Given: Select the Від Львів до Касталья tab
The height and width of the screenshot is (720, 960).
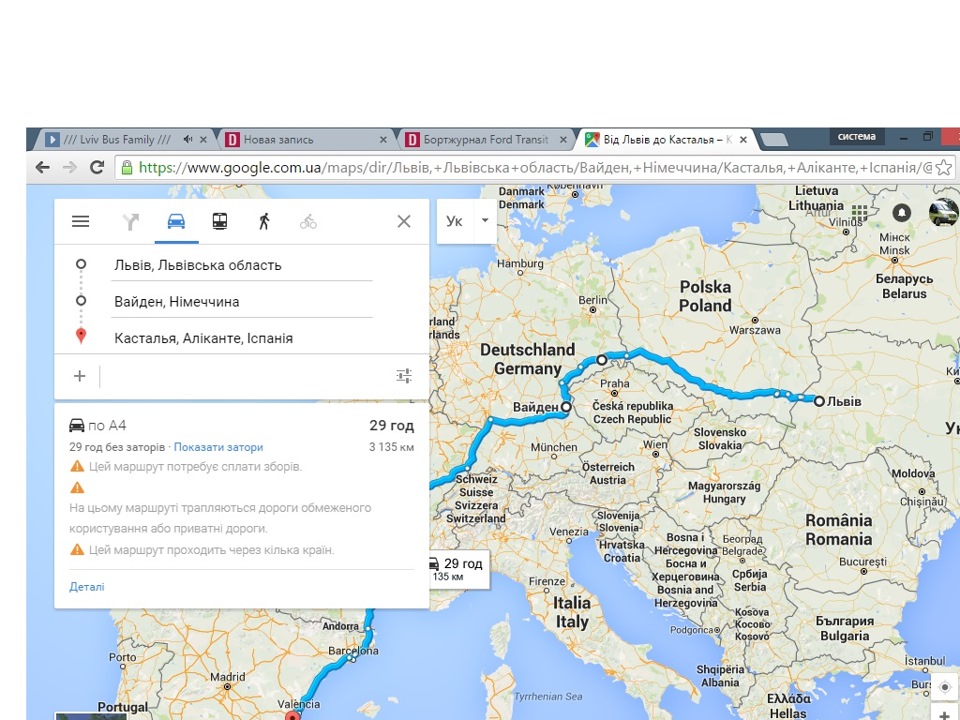Looking at the screenshot, I should tap(667, 140).
